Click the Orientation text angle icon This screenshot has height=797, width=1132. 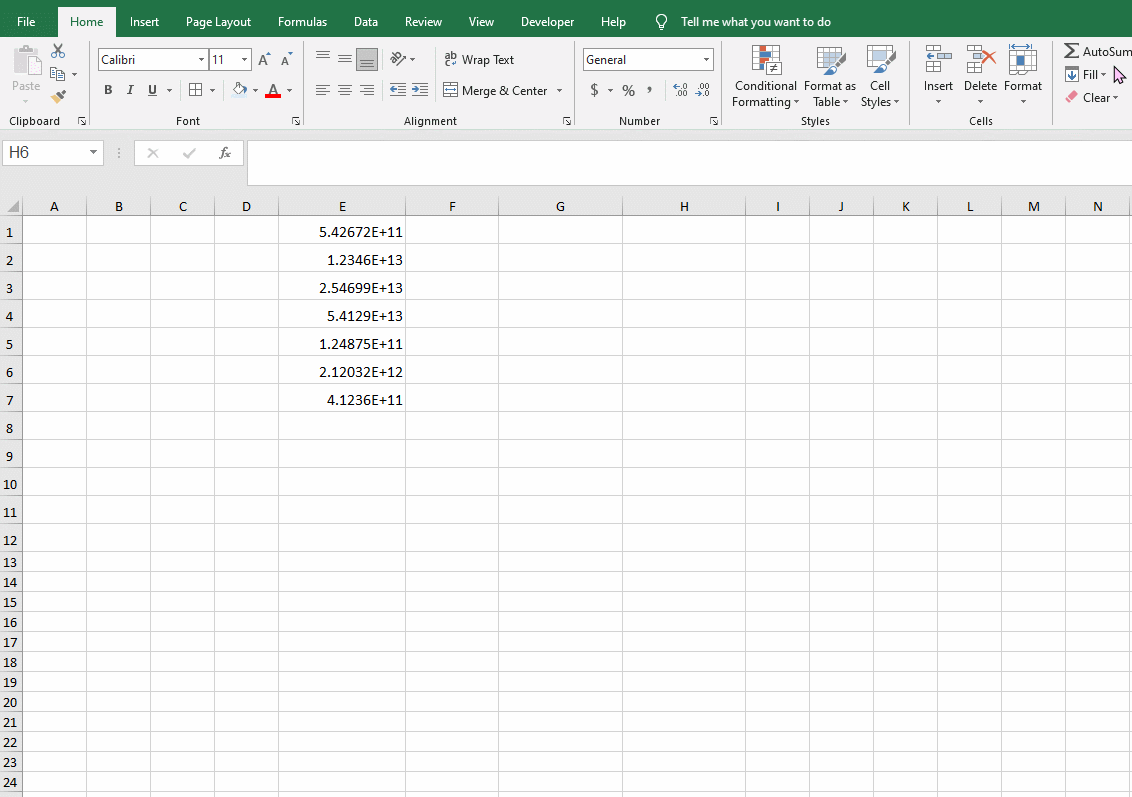399,59
